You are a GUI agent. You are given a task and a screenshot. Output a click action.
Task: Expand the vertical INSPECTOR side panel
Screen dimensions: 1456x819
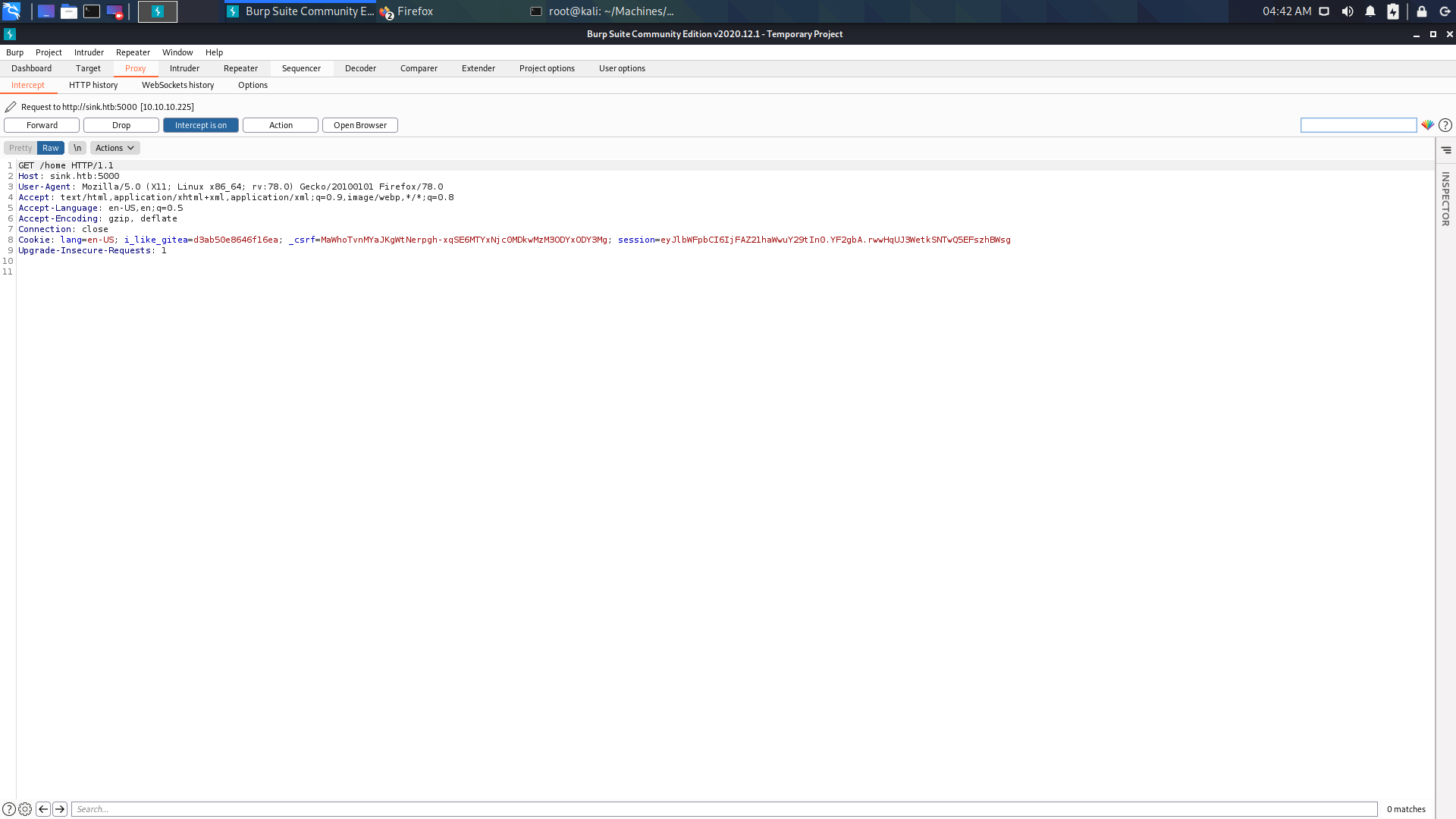[1445, 199]
